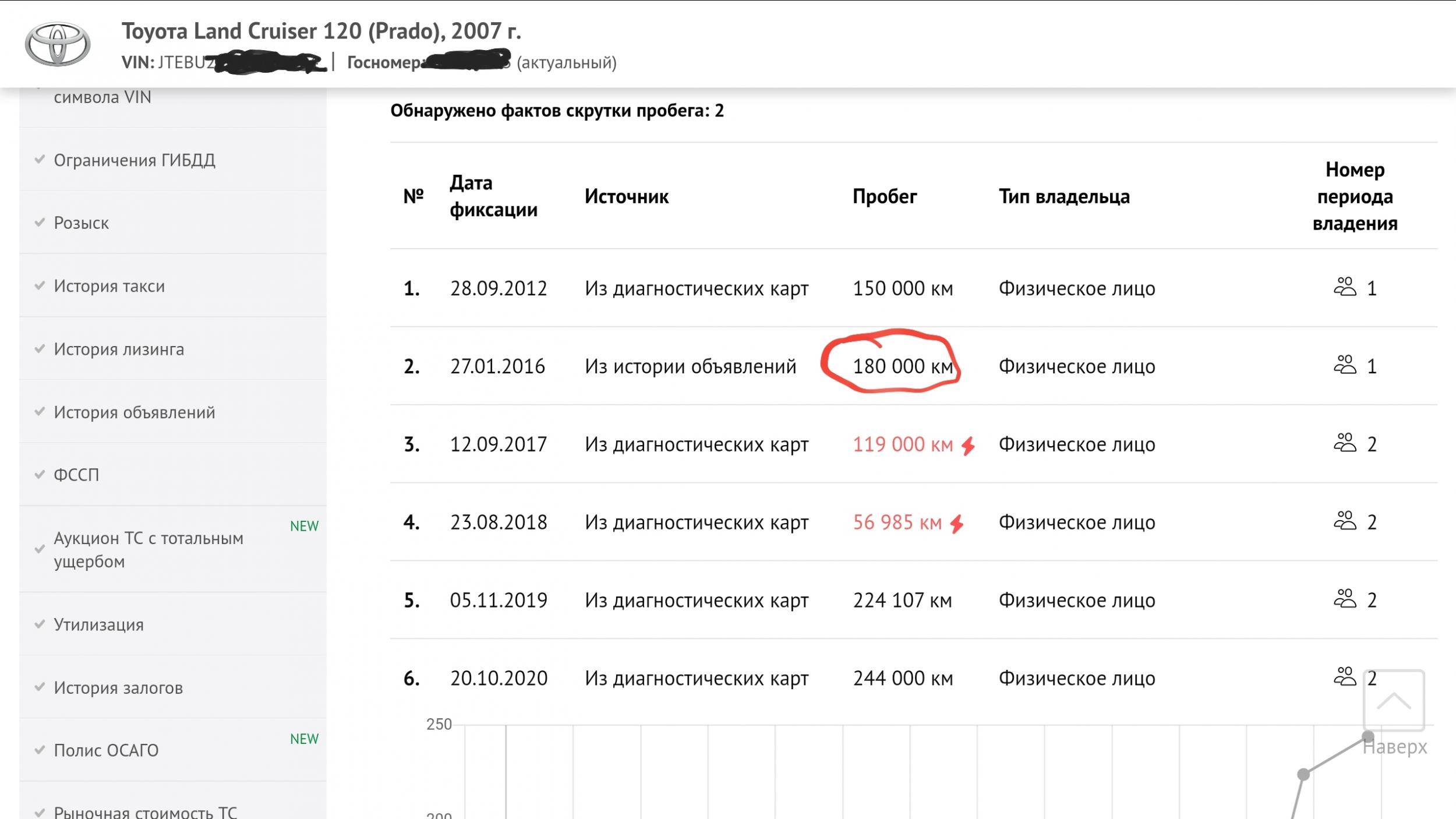Open the Ограничения ГИБДД section
This screenshot has width=1456, height=819.
tap(172, 160)
